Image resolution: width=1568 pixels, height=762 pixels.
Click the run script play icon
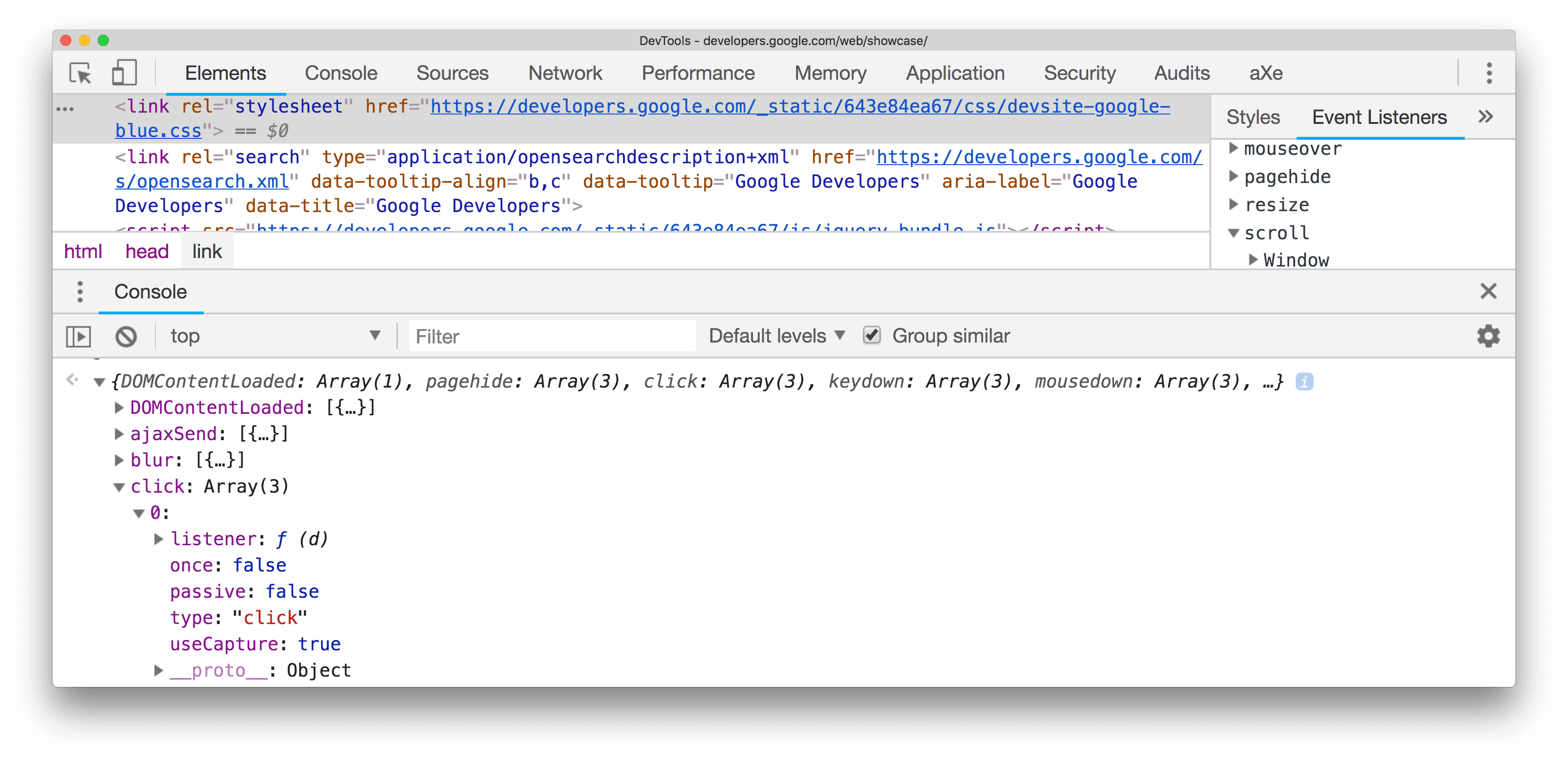(80, 336)
